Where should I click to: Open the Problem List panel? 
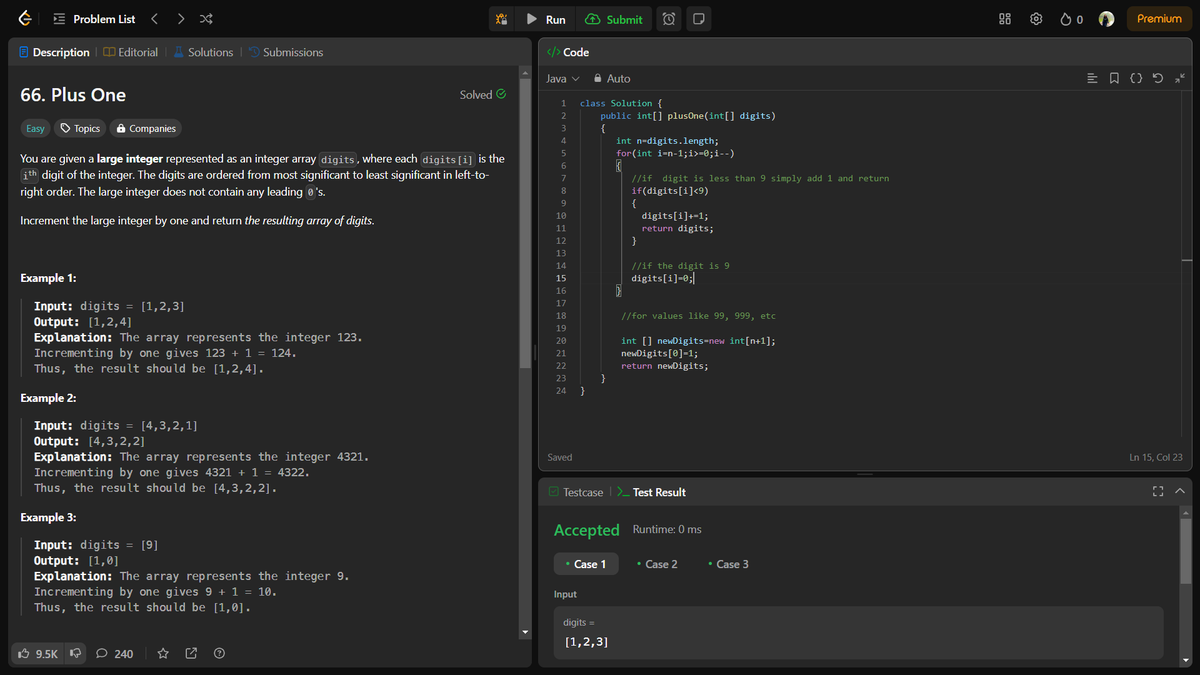95,19
